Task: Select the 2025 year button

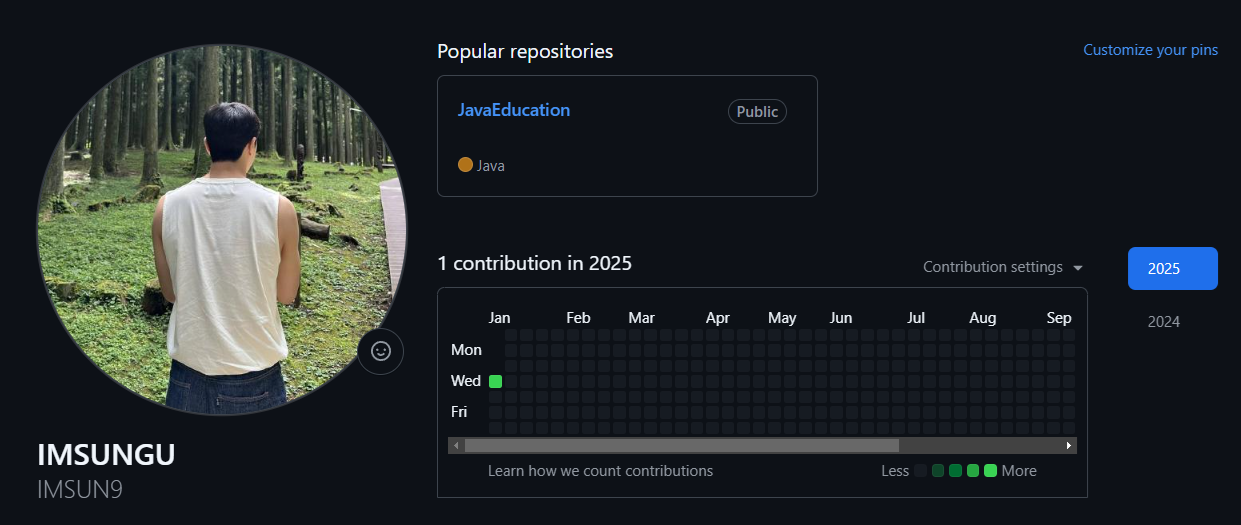Action: point(1172,268)
